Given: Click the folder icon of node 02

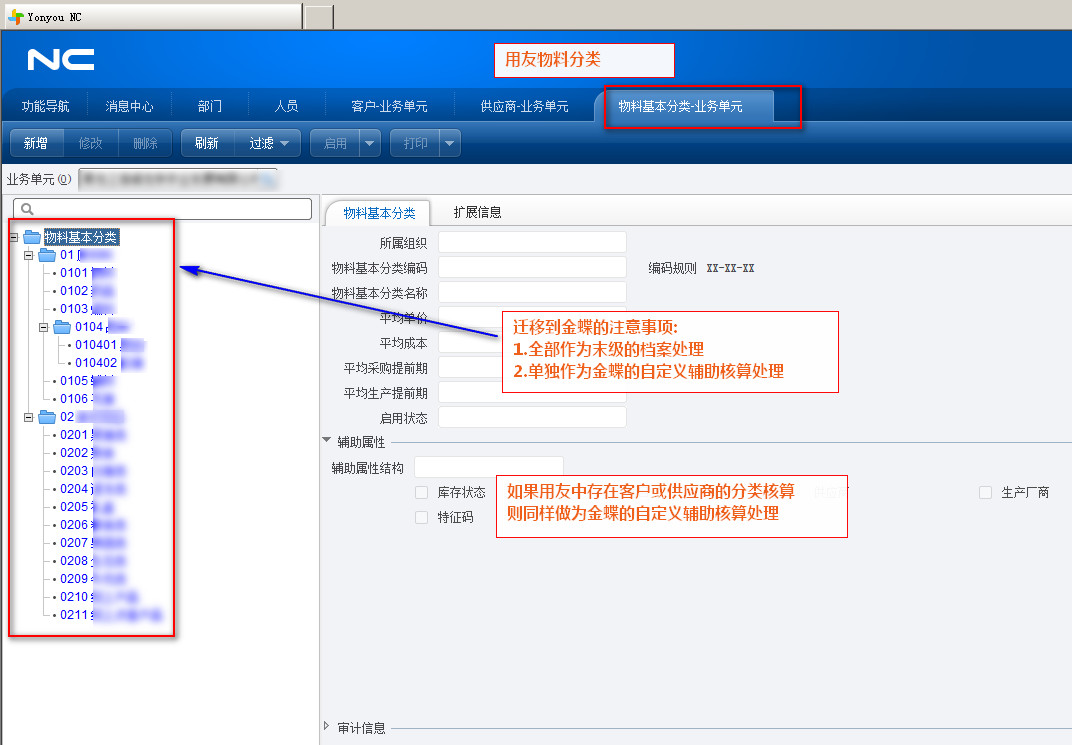Looking at the screenshot, I should [x=47, y=417].
